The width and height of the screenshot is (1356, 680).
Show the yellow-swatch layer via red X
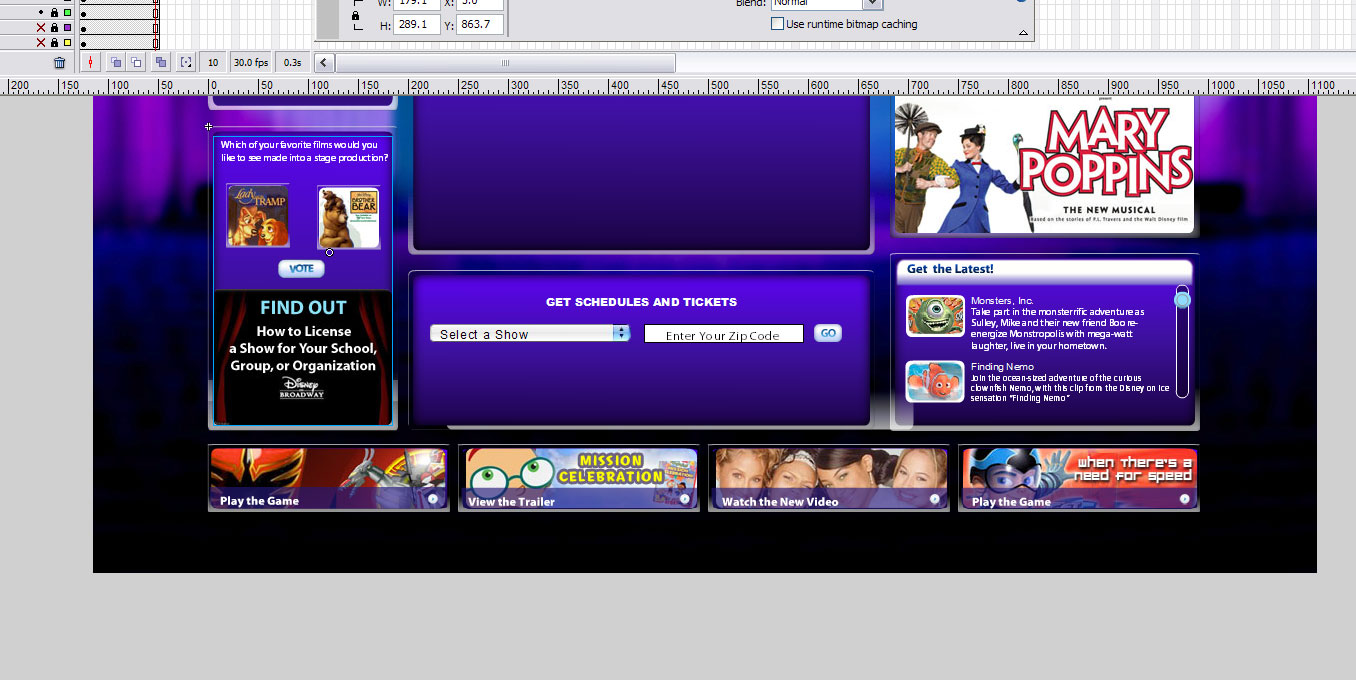click(41, 43)
